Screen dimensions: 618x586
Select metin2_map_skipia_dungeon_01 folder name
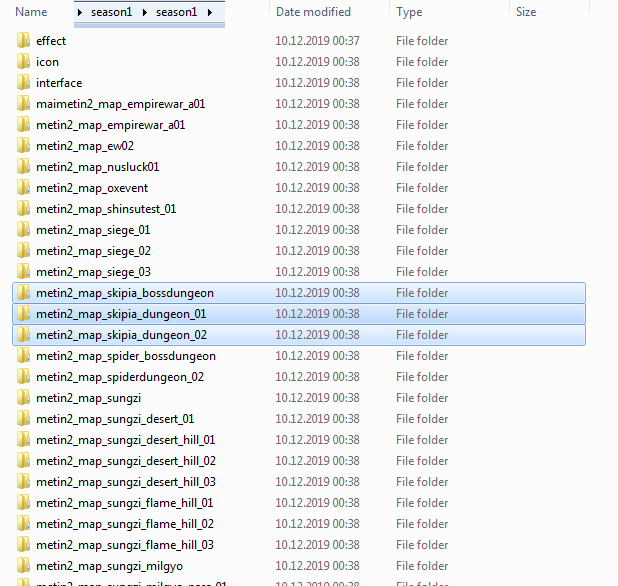click(x=121, y=314)
